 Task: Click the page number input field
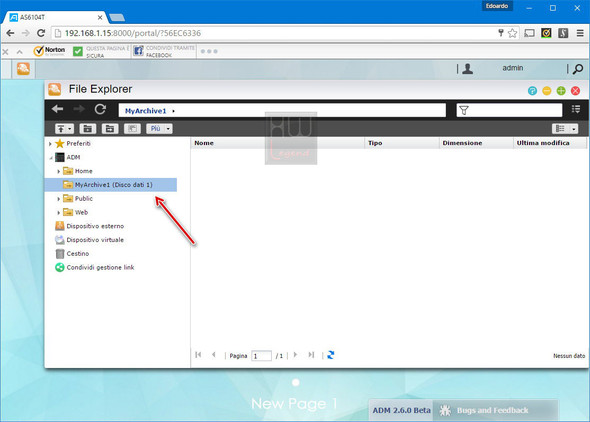(262, 356)
